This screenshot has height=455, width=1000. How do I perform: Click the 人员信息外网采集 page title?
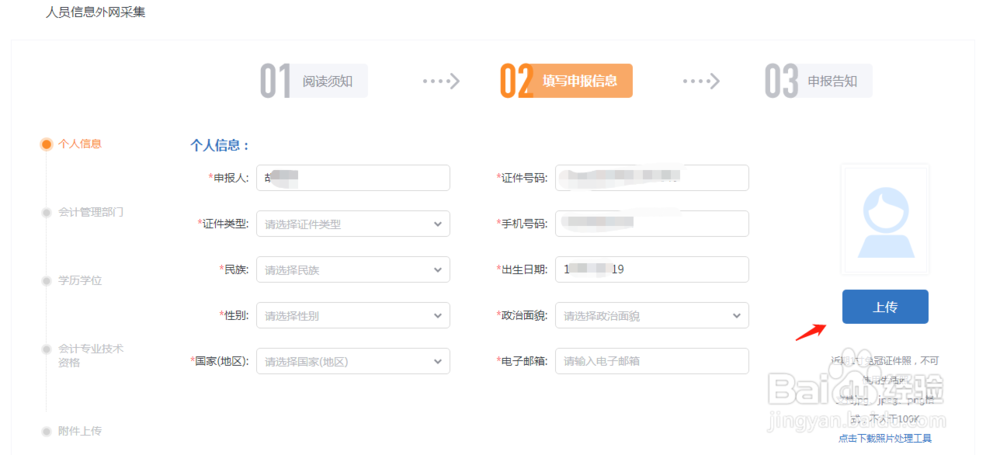pos(96,12)
